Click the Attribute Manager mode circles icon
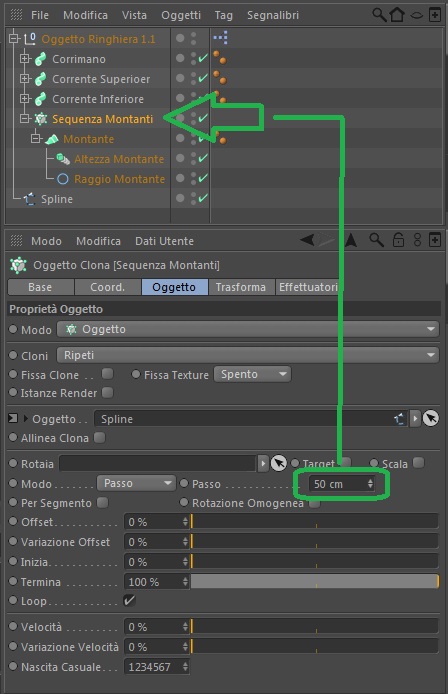The height and width of the screenshot is (694, 448). pyautogui.click(x=417, y=240)
